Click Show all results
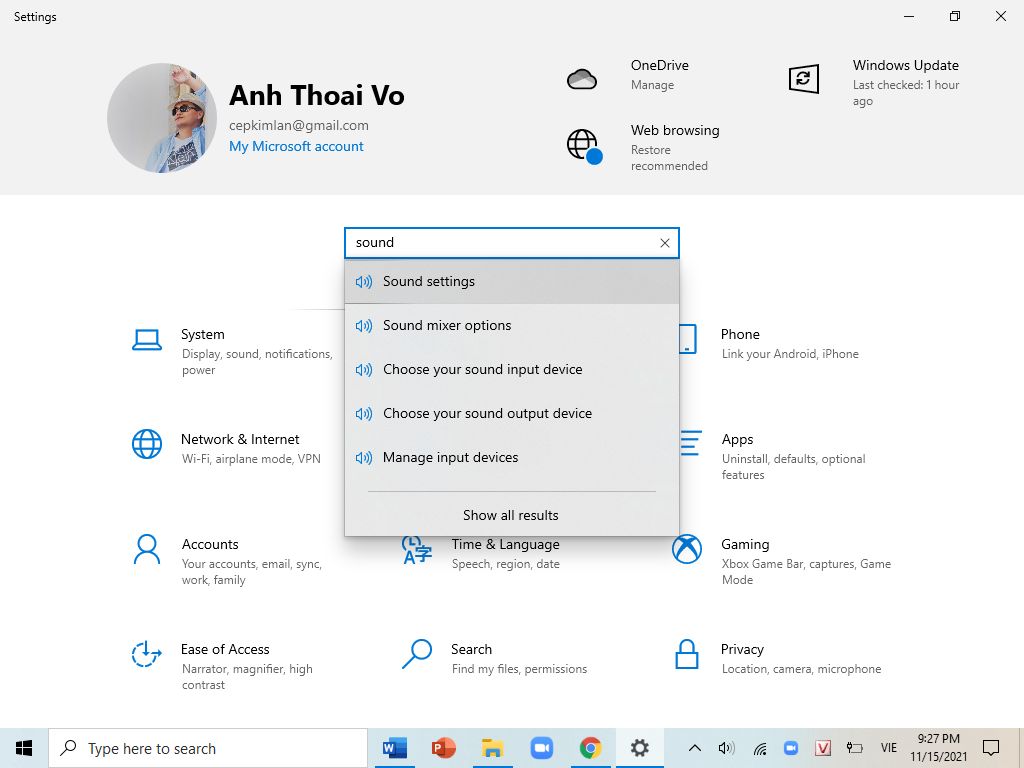This screenshot has width=1024, height=768. 511,515
